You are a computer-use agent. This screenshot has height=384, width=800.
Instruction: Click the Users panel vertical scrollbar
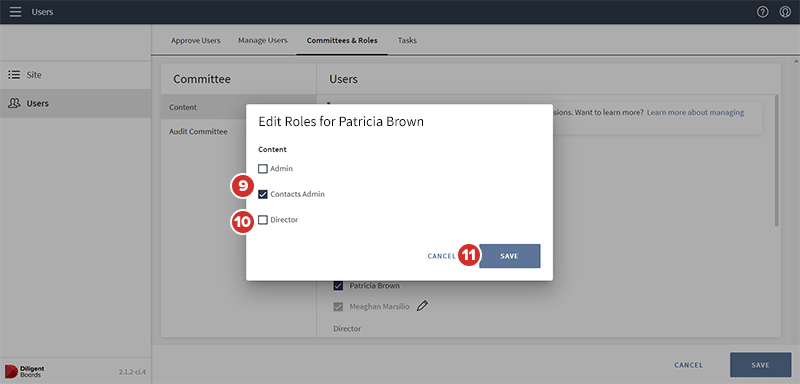click(777, 160)
